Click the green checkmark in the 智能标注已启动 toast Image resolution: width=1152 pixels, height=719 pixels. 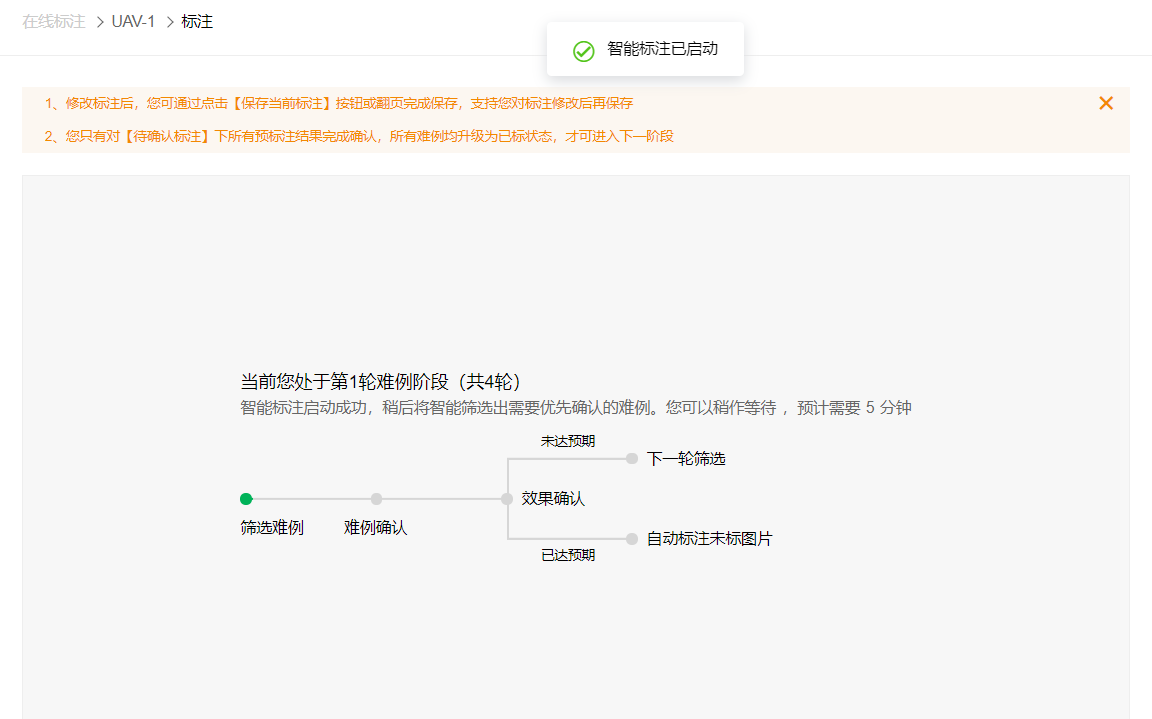(x=584, y=51)
